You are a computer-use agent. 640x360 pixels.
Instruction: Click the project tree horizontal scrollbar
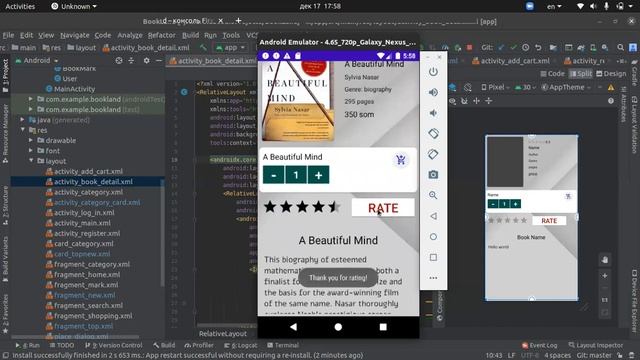pyautogui.click(x=76, y=337)
